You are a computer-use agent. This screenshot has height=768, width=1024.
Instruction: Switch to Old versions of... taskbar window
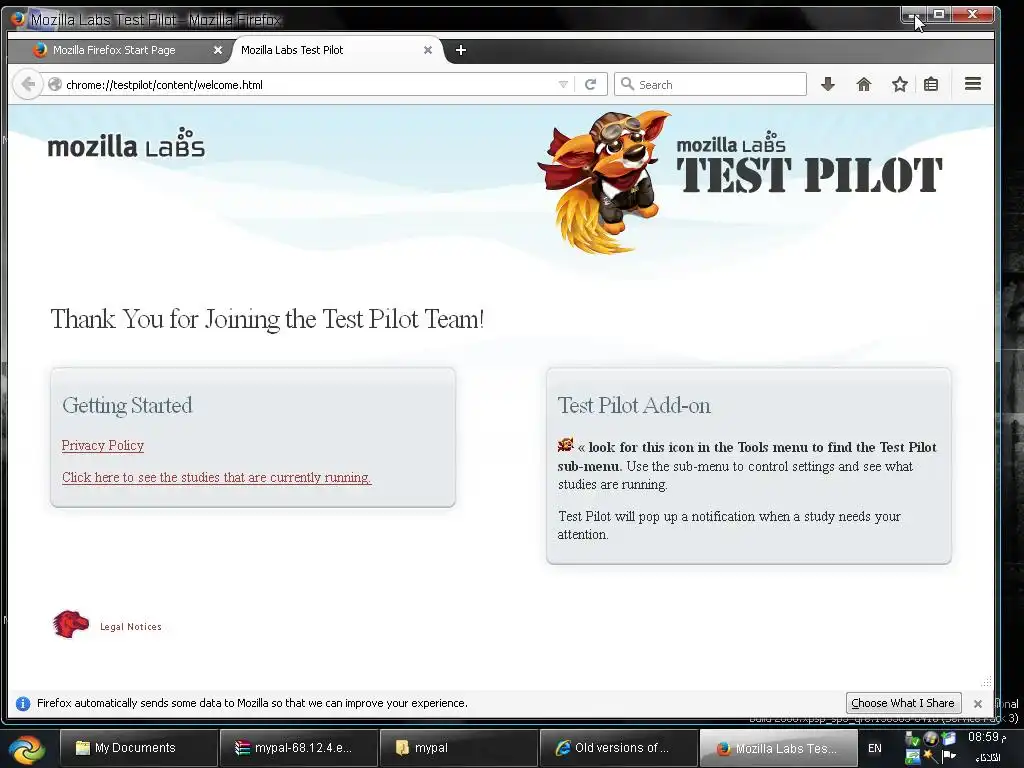coord(618,748)
